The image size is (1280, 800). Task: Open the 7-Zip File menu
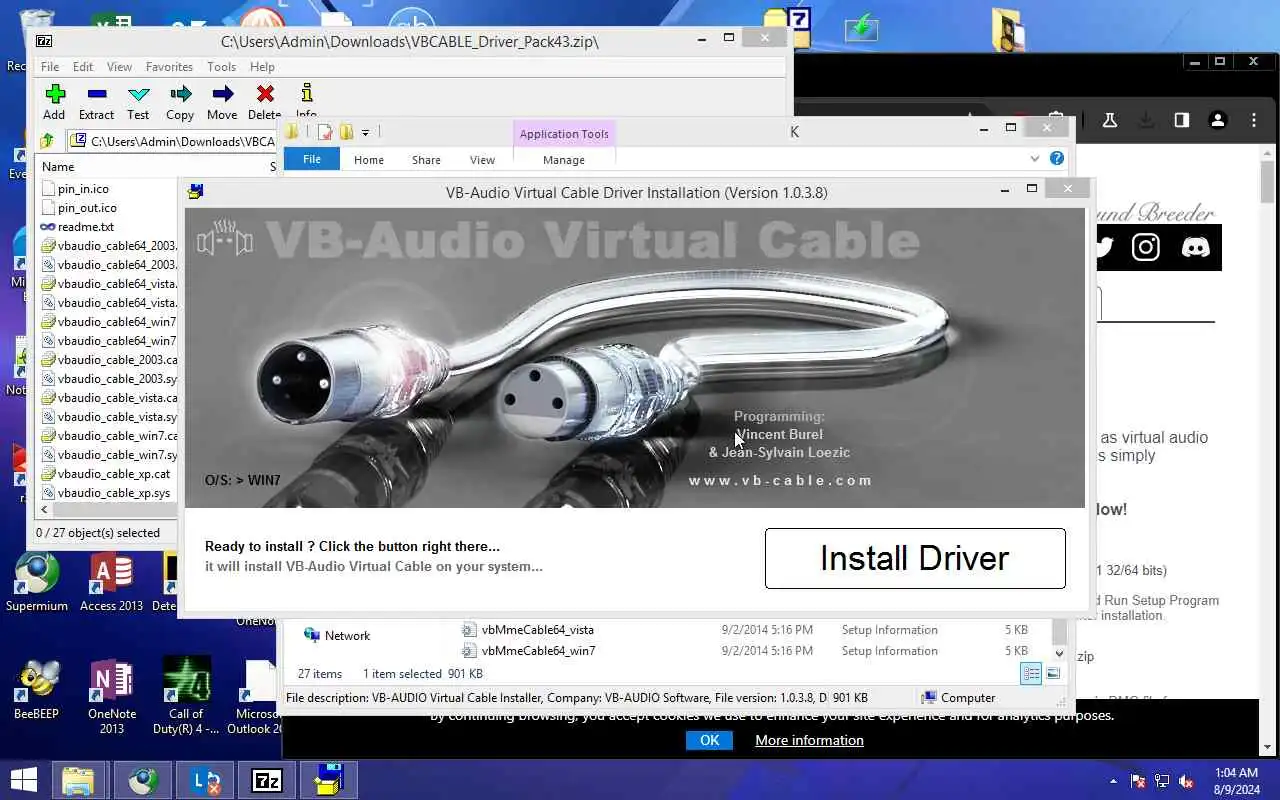tap(49, 67)
